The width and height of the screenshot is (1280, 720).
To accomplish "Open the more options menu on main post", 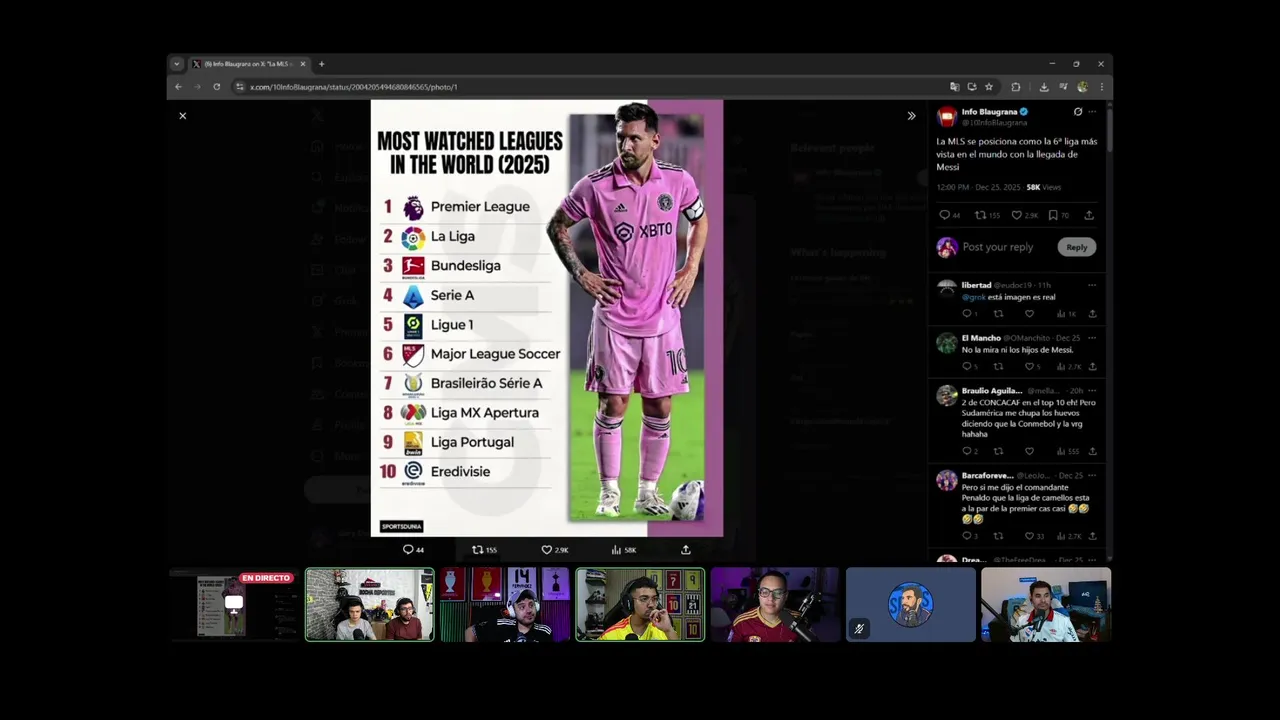I will 1092,112.
